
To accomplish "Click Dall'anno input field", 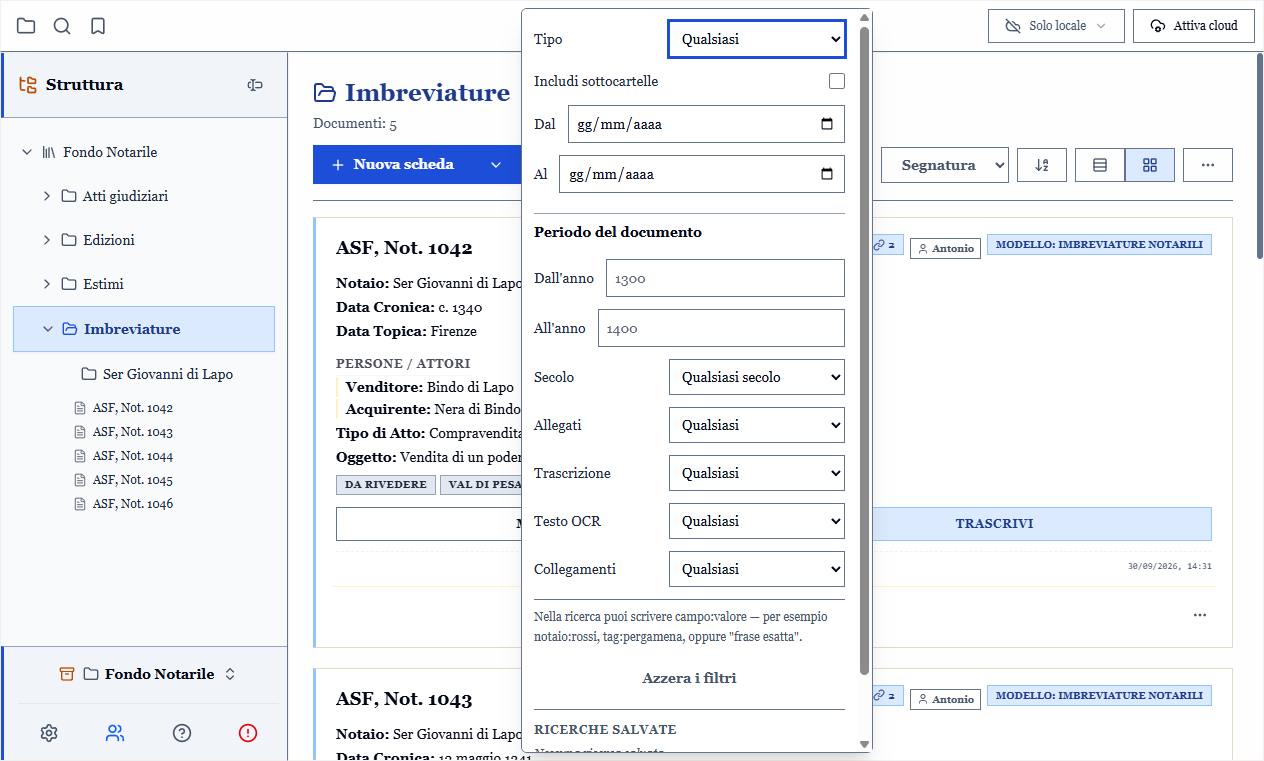I will pos(725,279).
